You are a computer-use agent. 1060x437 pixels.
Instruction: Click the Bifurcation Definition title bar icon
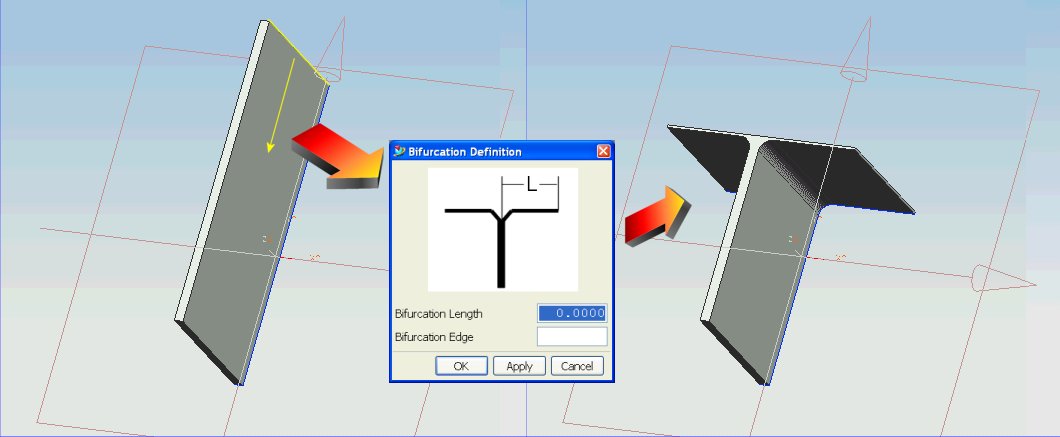pos(400,152)
